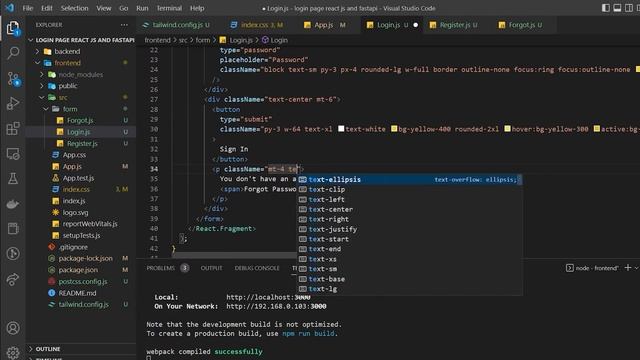This screenshot has height=360, width=640.
Task: Toggle primary side bar layout icon
Action: coord(606,8)
